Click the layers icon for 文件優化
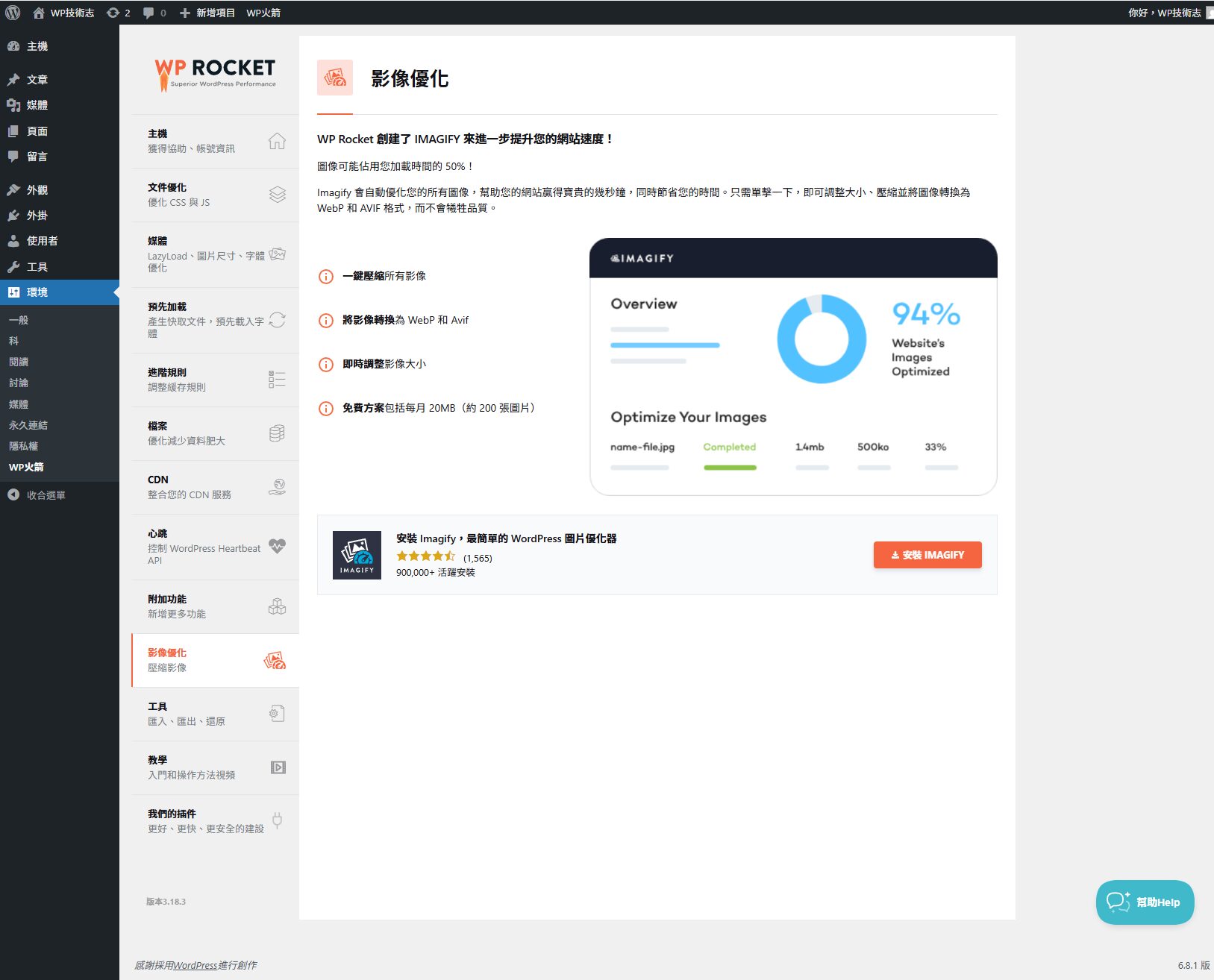The width and height of the screenshot is (1214, 980). pos(277,195)
